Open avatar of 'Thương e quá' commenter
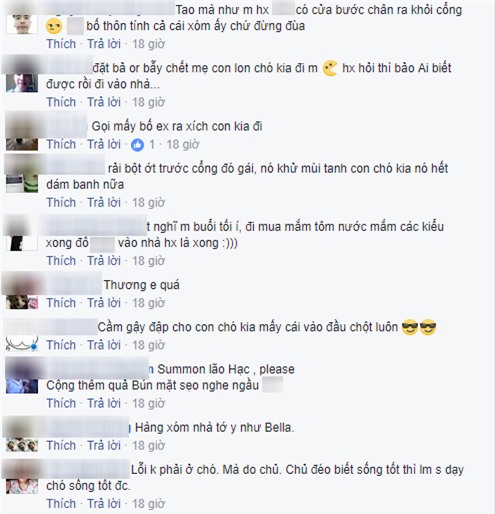The image size is (495, 514). pos(22,301)
